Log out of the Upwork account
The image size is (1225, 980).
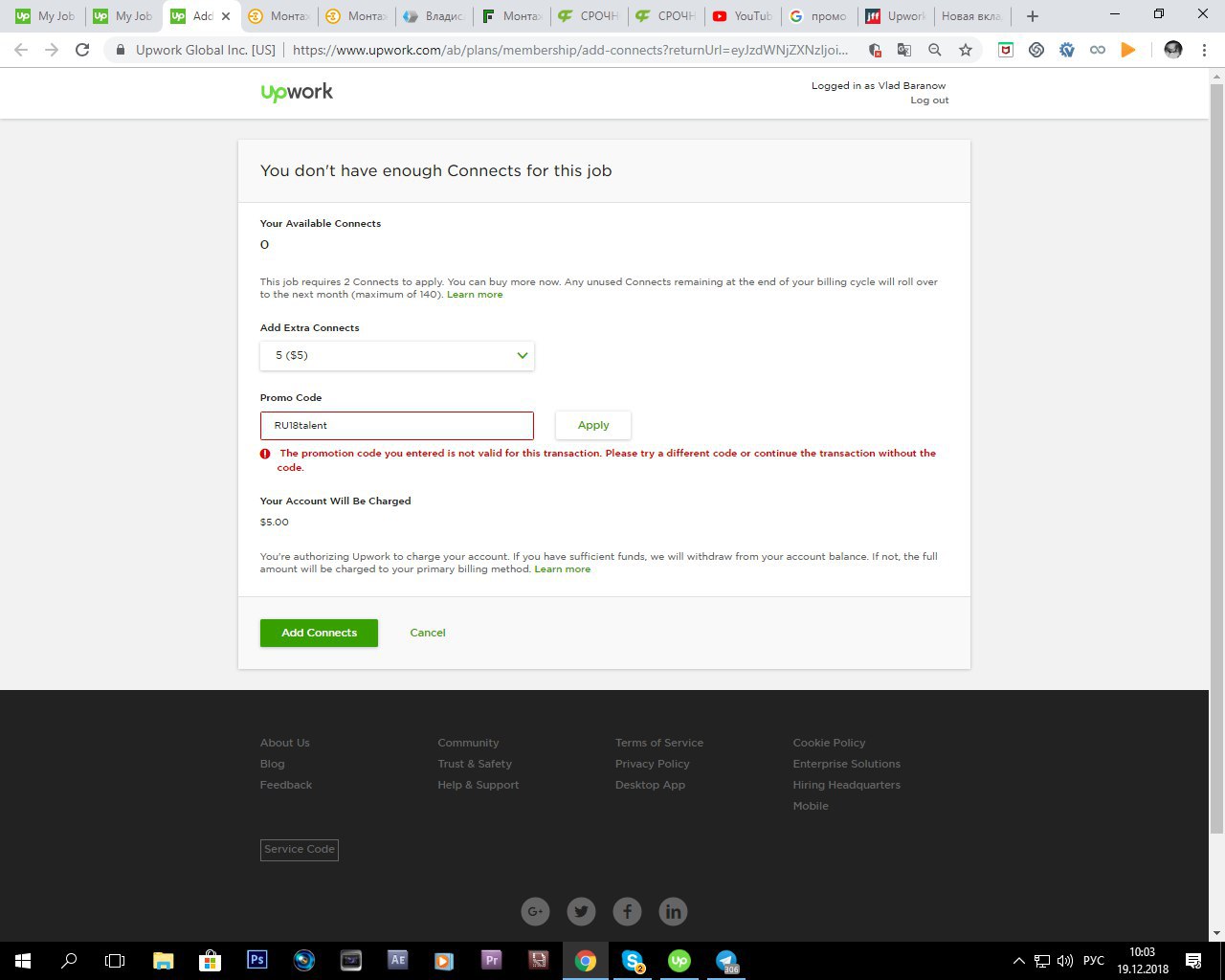[x=929, y=100]
